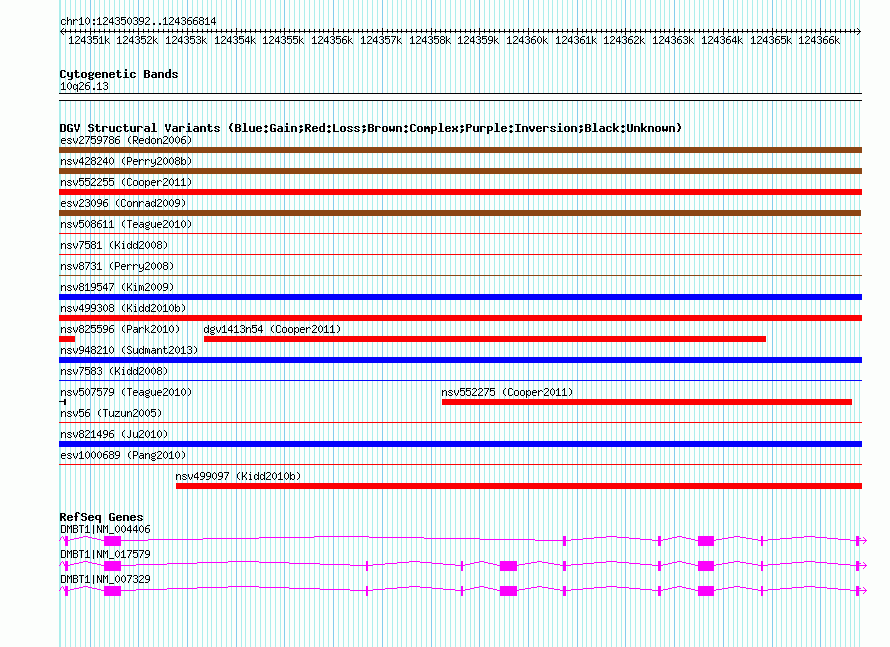The image size is (890, 647).
Task: Open variant nsv552255 (Cooper2011) label
Action: click(126, 182)
